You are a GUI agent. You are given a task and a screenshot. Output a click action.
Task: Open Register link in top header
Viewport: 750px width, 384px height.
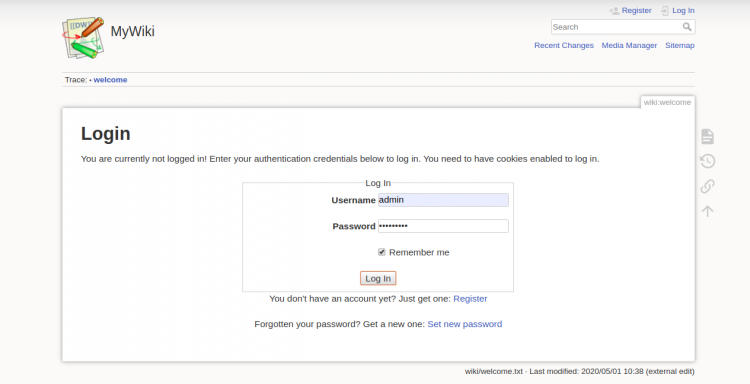(636, 11)
